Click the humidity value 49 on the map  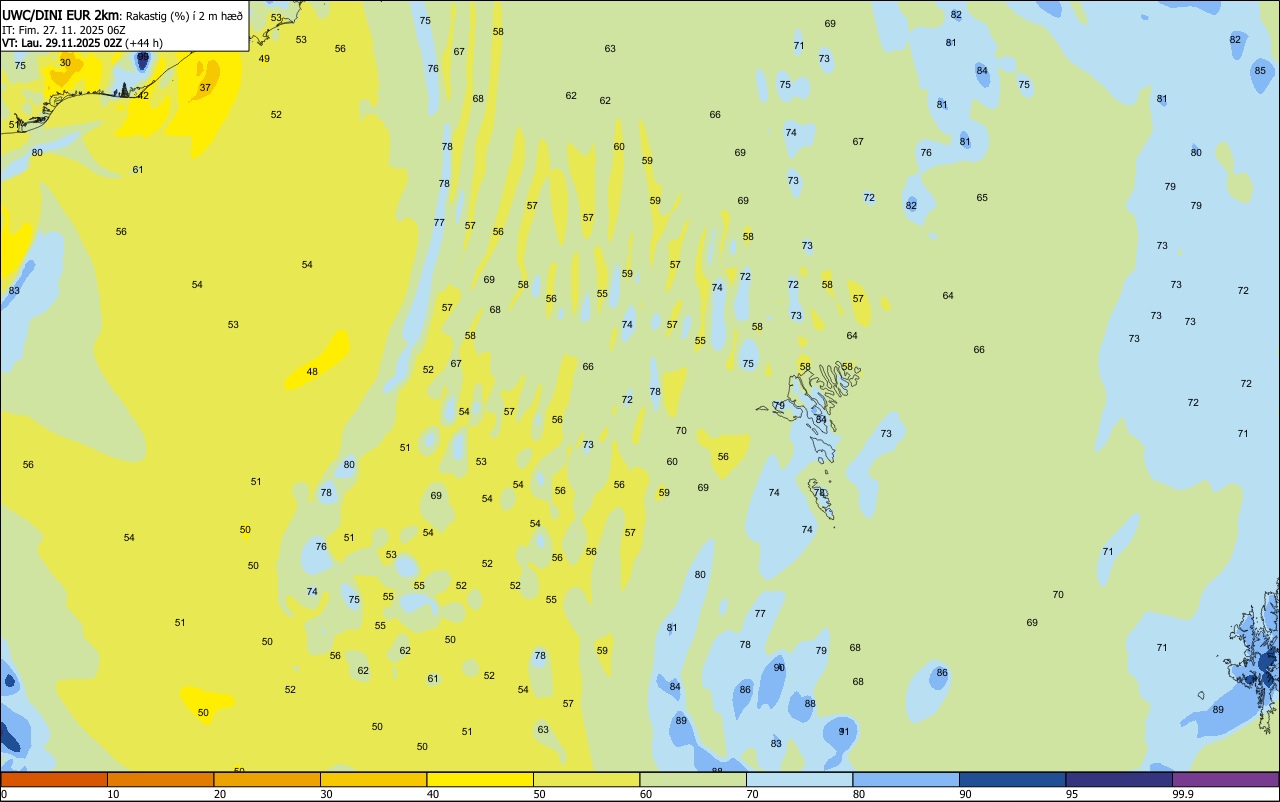pos(264,58)
